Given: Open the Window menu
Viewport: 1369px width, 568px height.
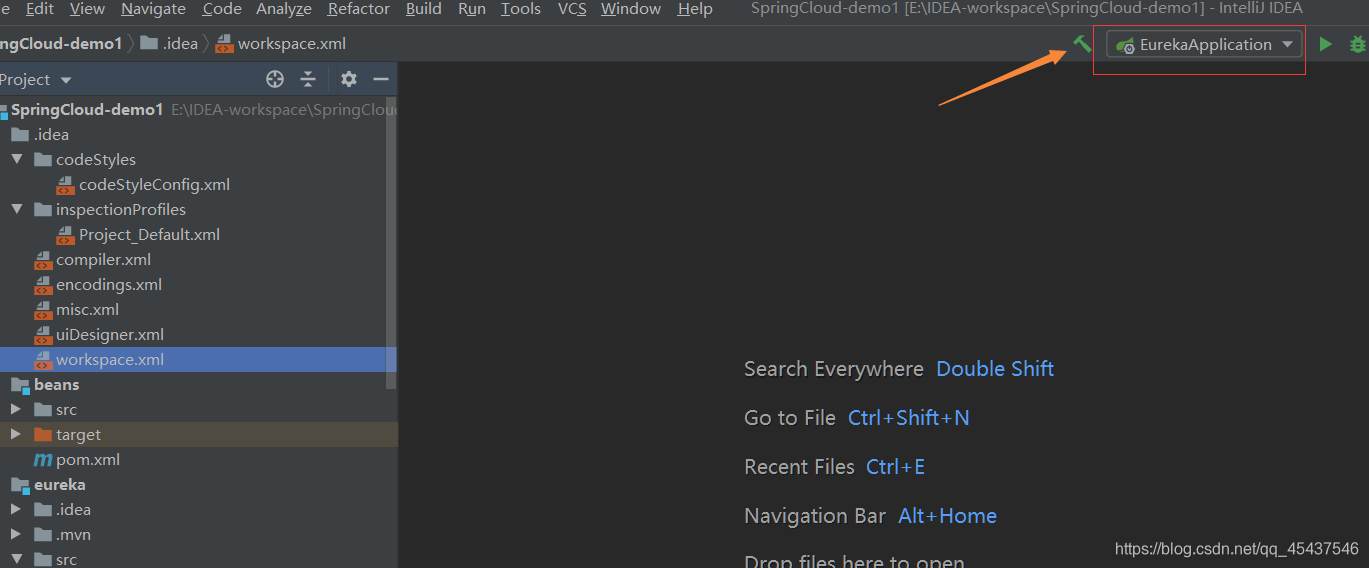Looking at the screenshot, I should pos(631,9).
